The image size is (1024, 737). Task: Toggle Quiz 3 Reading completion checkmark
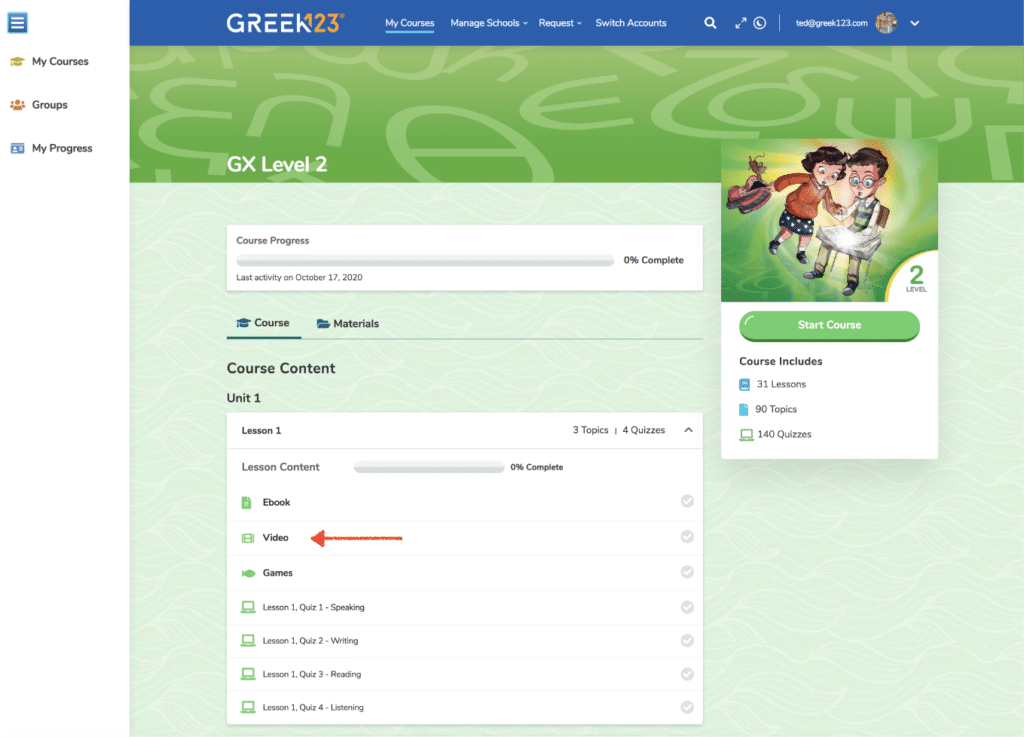point(687,674)
